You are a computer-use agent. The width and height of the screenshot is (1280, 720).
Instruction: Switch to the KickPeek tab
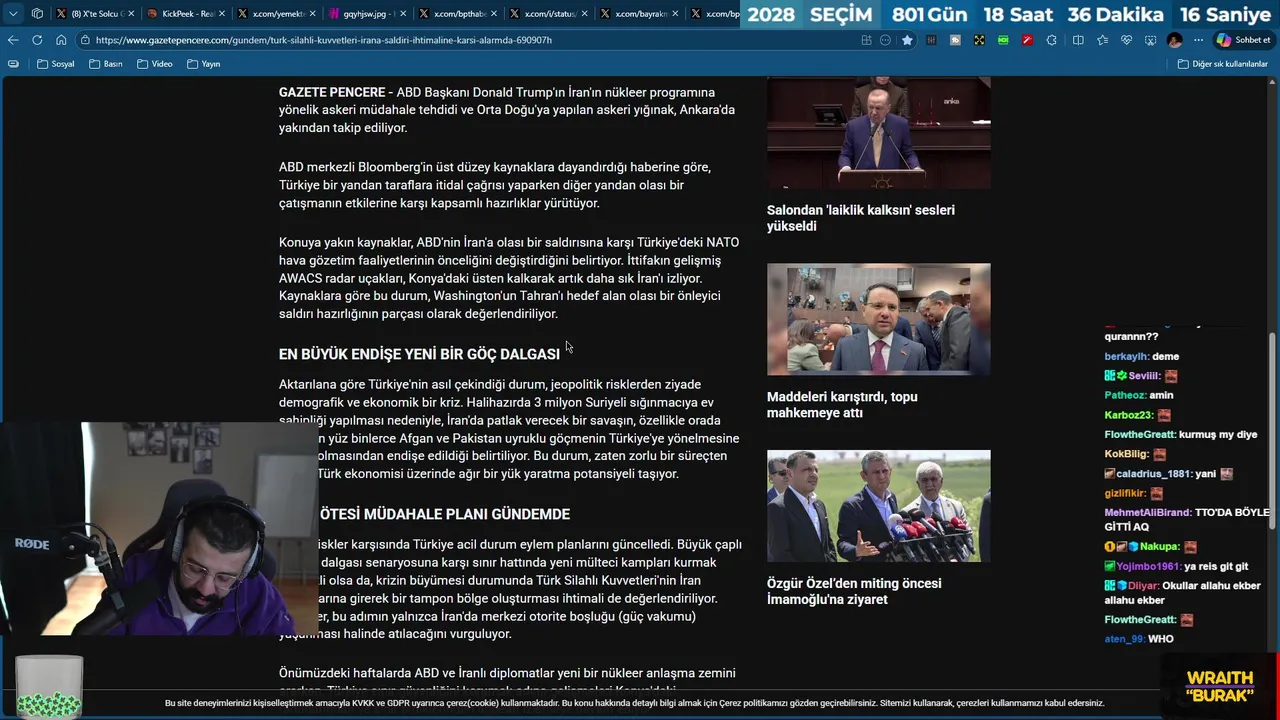pyautogui.click(x=187, y=14)
